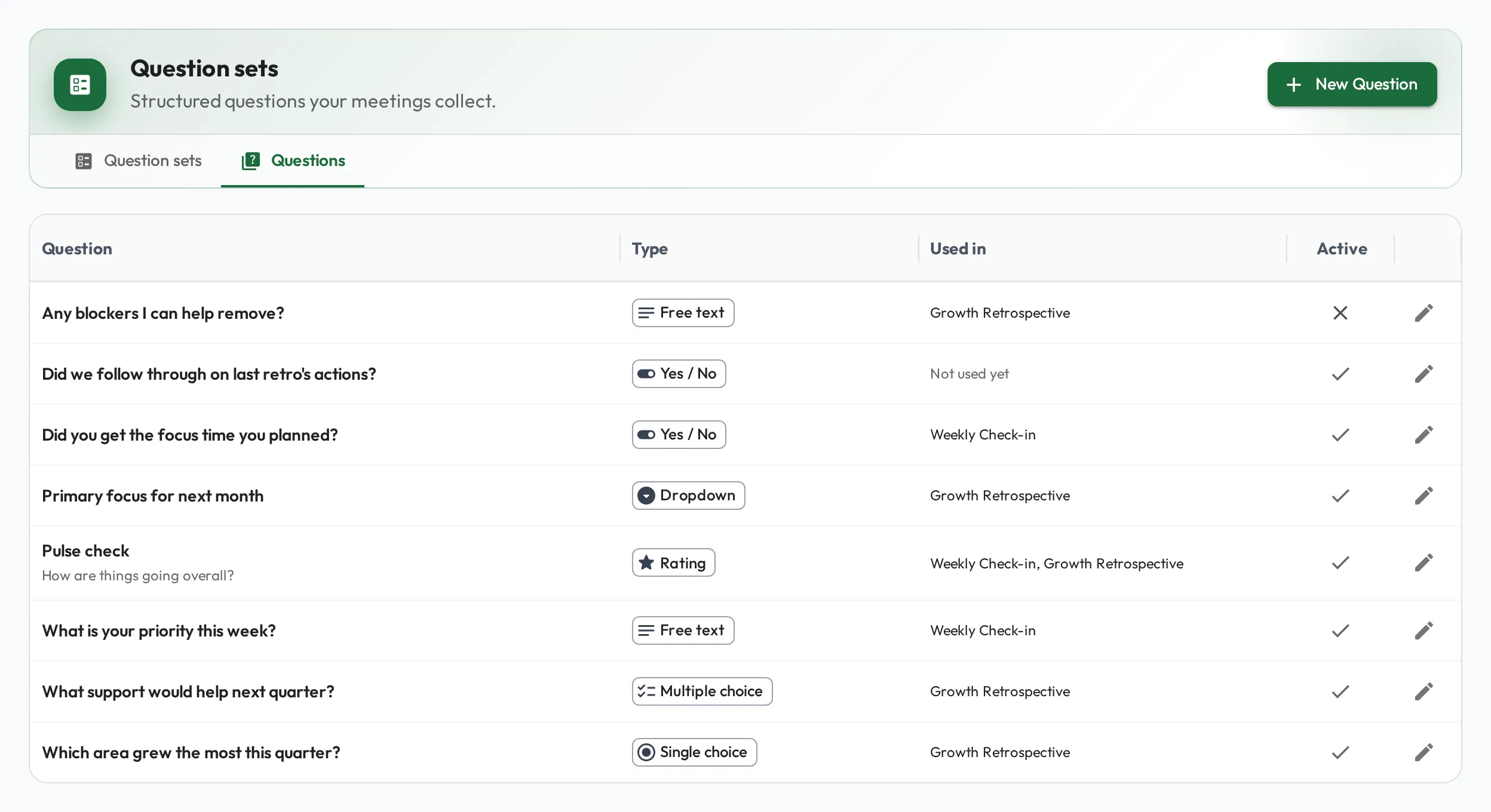Click the Dropdown type badge

[688, 496]
